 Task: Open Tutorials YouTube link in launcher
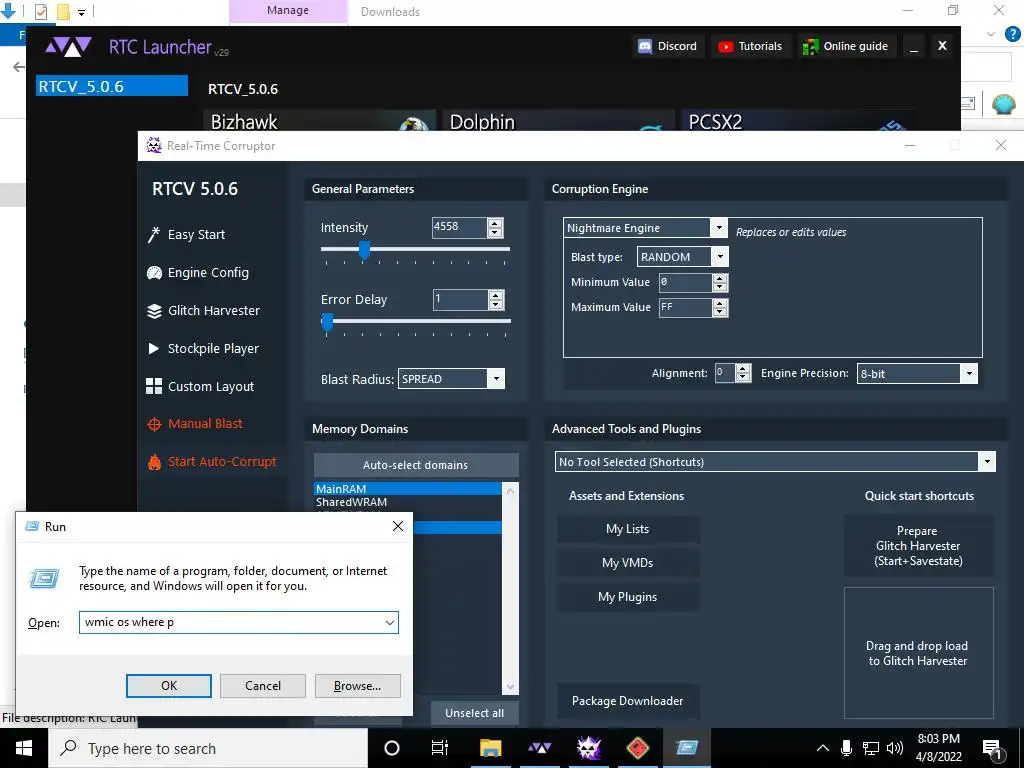click(750, 46)
